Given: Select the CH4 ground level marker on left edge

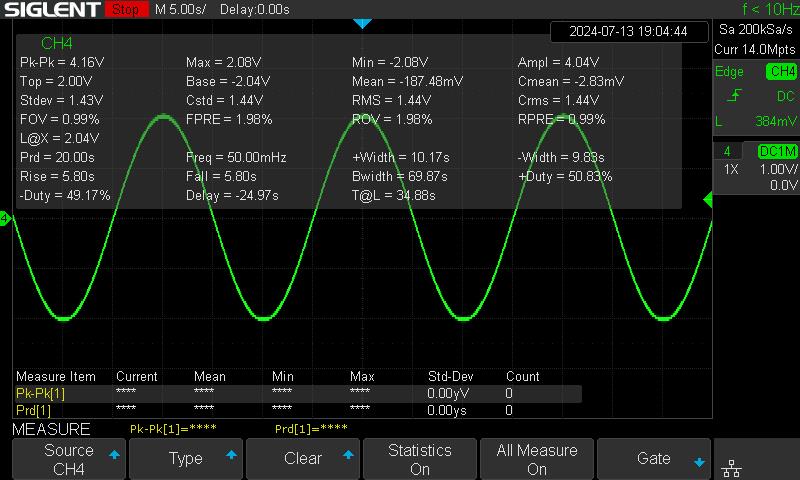Looking at the screenshot, I should pos(5,218).
